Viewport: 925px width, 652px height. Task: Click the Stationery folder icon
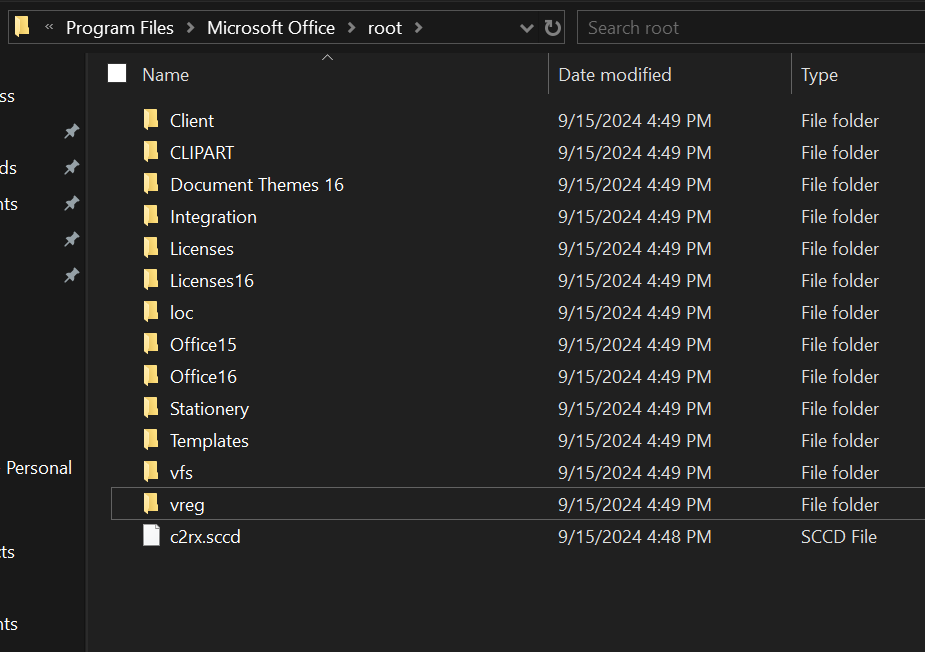[151, 408]
